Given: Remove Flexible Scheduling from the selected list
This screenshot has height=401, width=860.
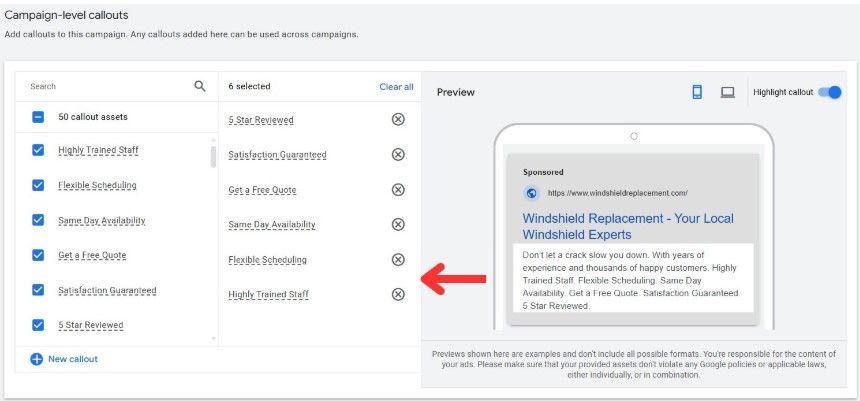Looking at the screenshot, I should 398,259.
